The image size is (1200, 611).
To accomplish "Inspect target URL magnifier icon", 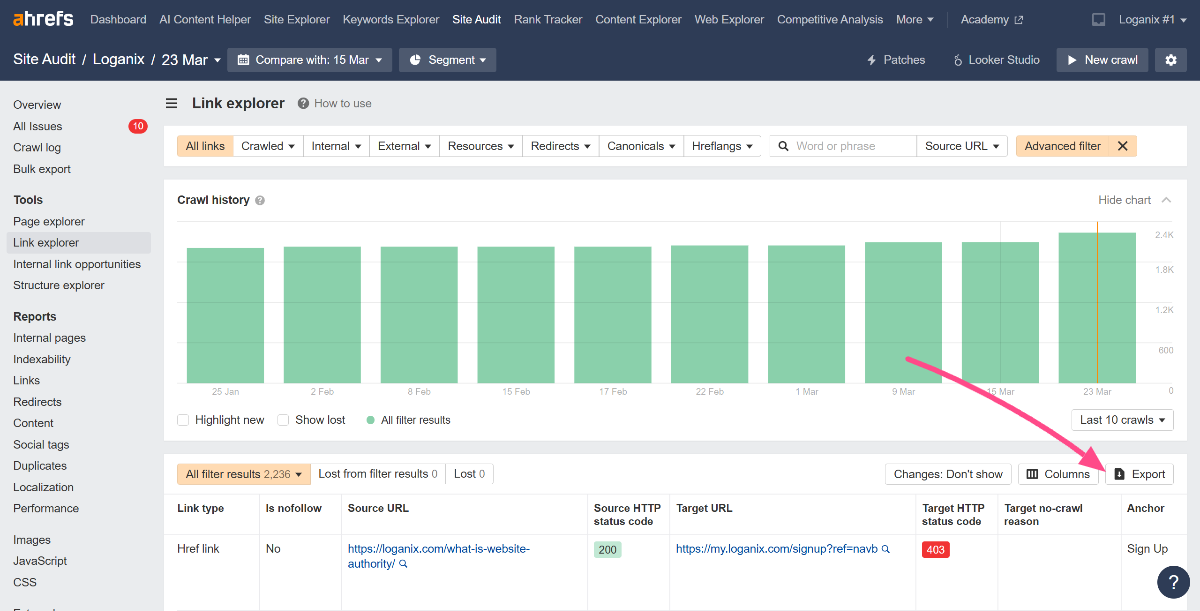I will pos(886,549).
